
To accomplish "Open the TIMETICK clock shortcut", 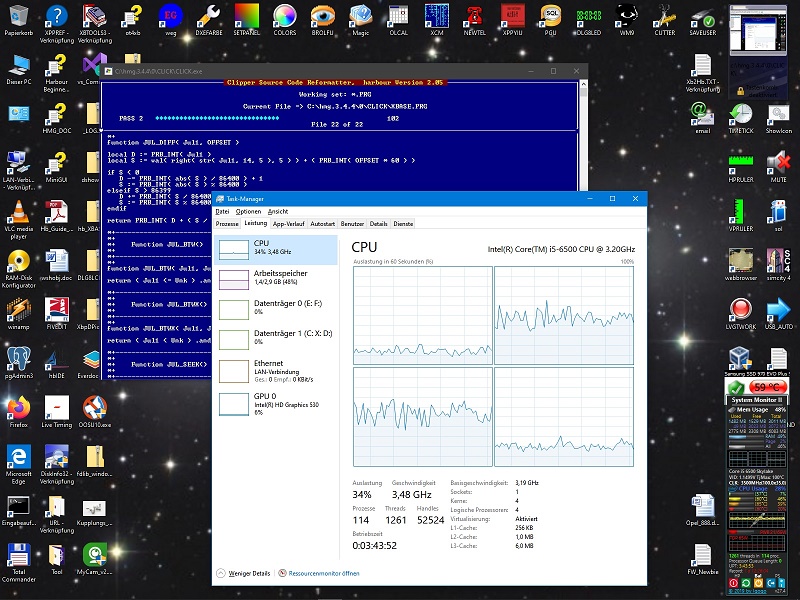I will click(741, 118).
